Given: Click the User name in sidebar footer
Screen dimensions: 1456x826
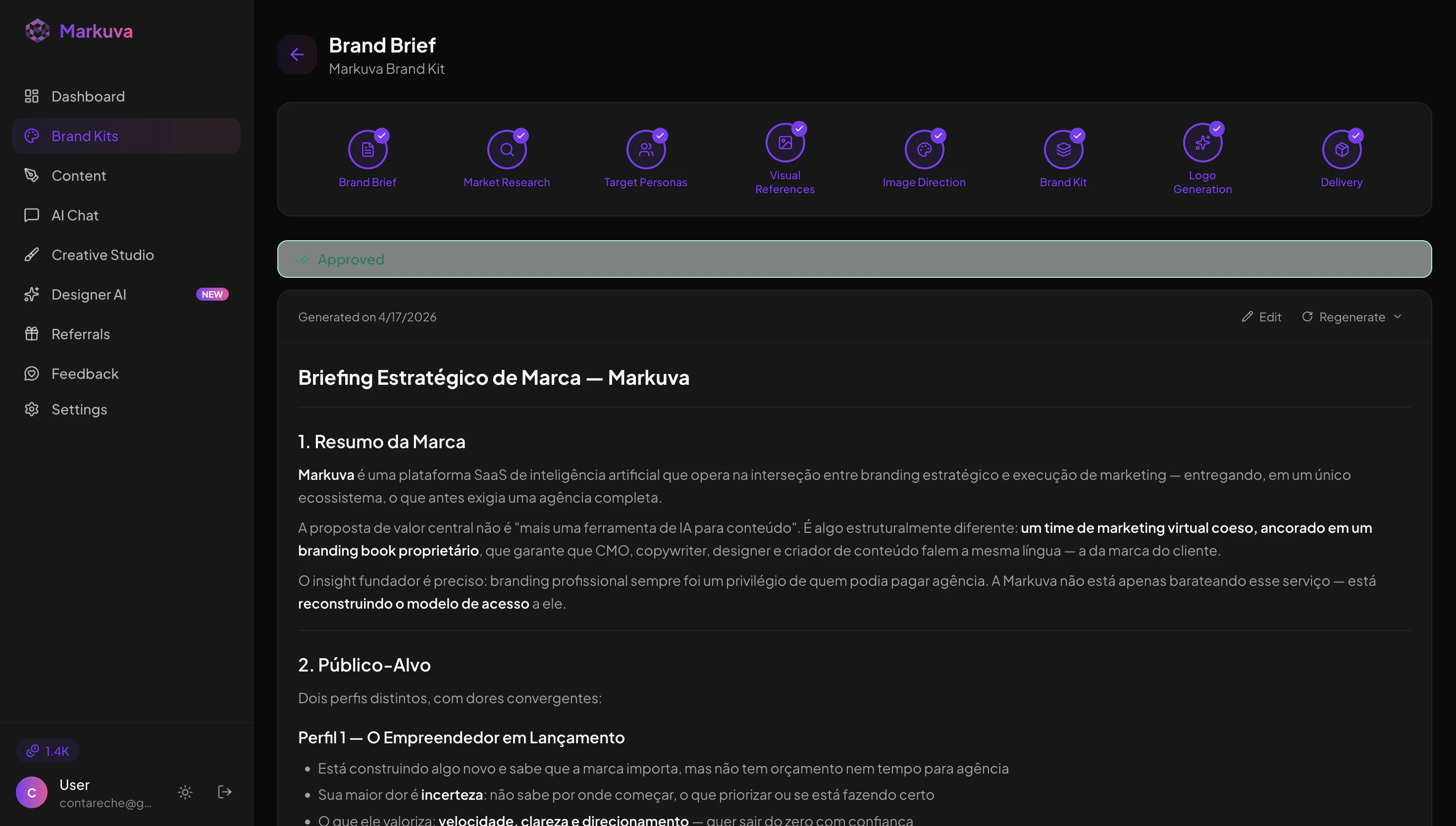Looking at the screenshot, I should pos(74,784).
